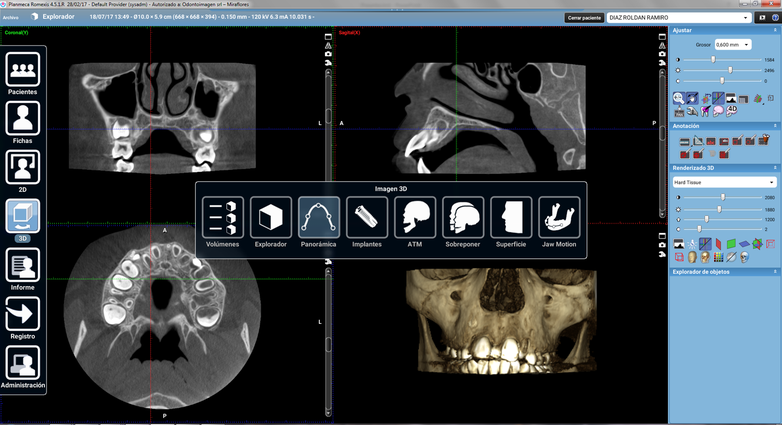Click the golden skull render preset icon
The height and width of the screenshot is (425, 782).
pyautogui.click(x=705, y=257)
